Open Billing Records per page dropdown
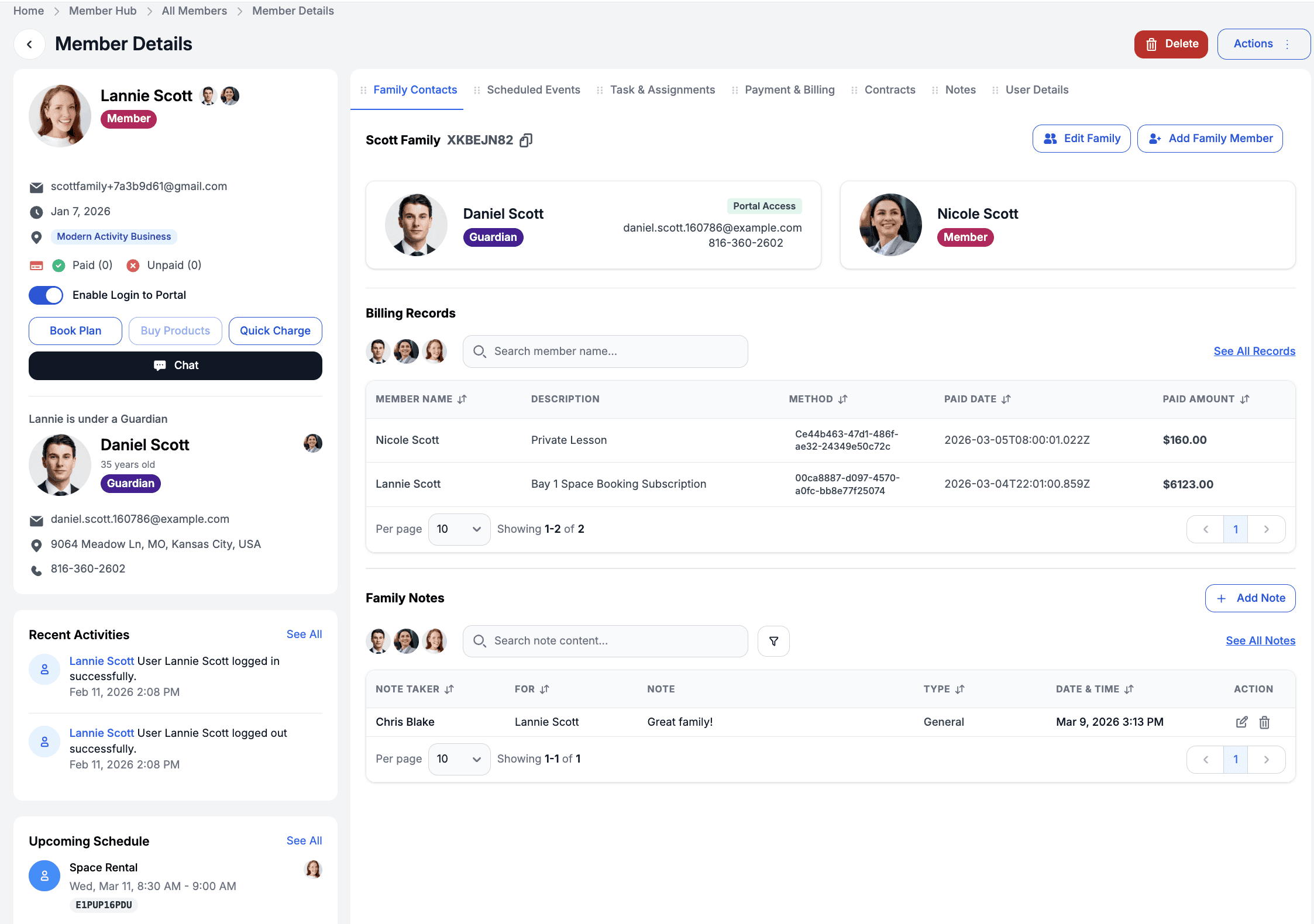 click(459, 529)
